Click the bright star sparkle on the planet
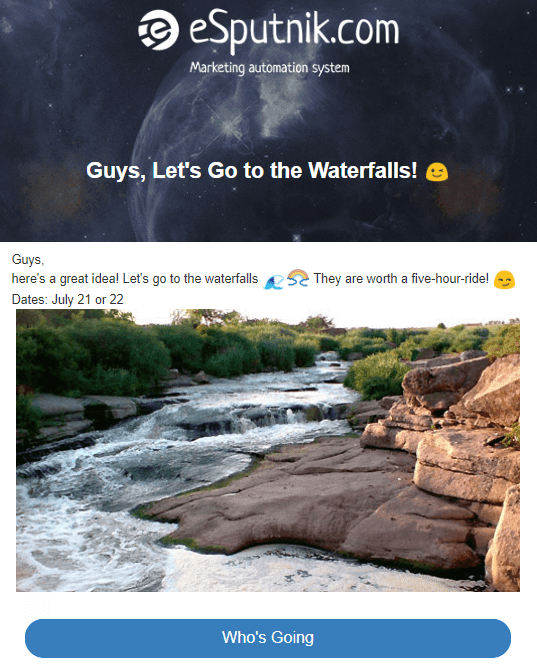The width and height of the screenshot is (537, 664). pos(229,125)
